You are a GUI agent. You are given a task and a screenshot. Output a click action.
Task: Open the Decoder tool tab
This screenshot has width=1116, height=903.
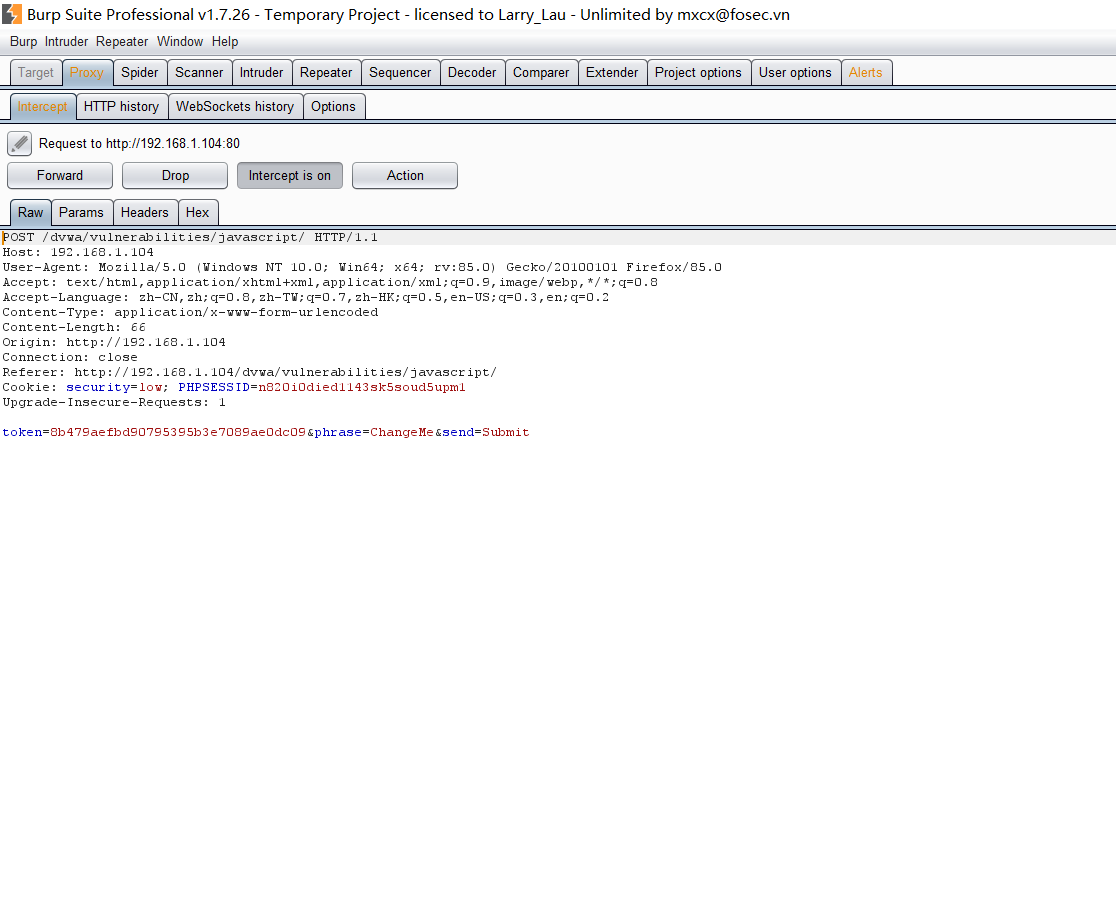pyautogui.click(x=472, y=72)
